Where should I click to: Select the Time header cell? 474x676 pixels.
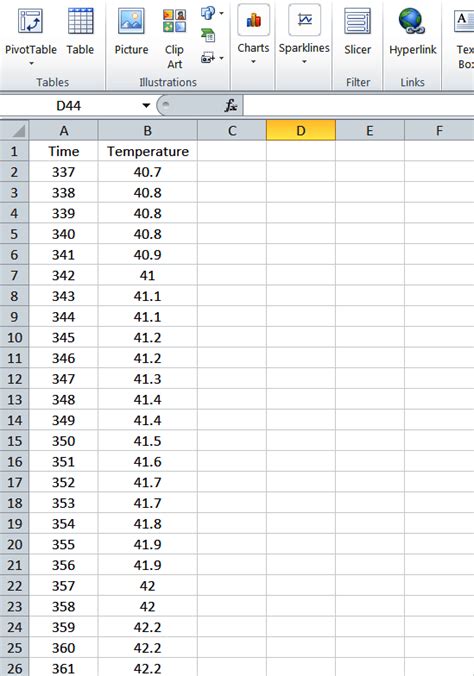[64, 151]
